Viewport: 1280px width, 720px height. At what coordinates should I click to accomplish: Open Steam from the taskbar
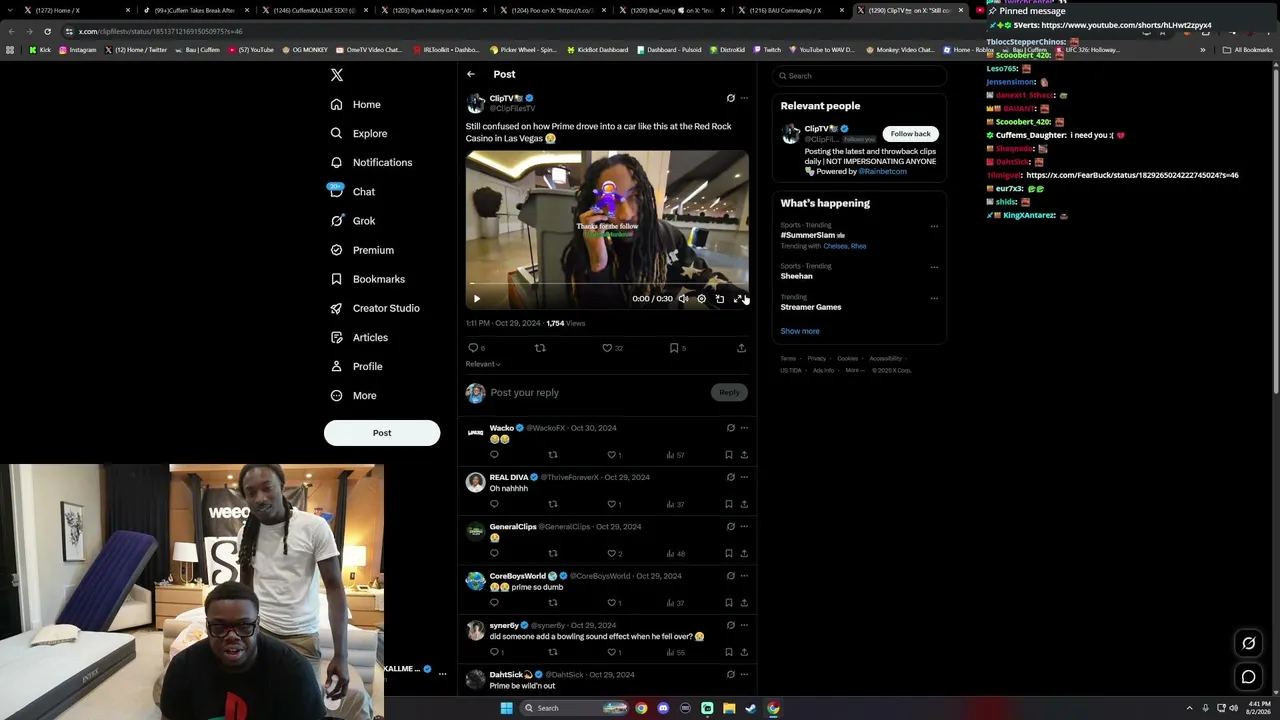click(751, 708)
